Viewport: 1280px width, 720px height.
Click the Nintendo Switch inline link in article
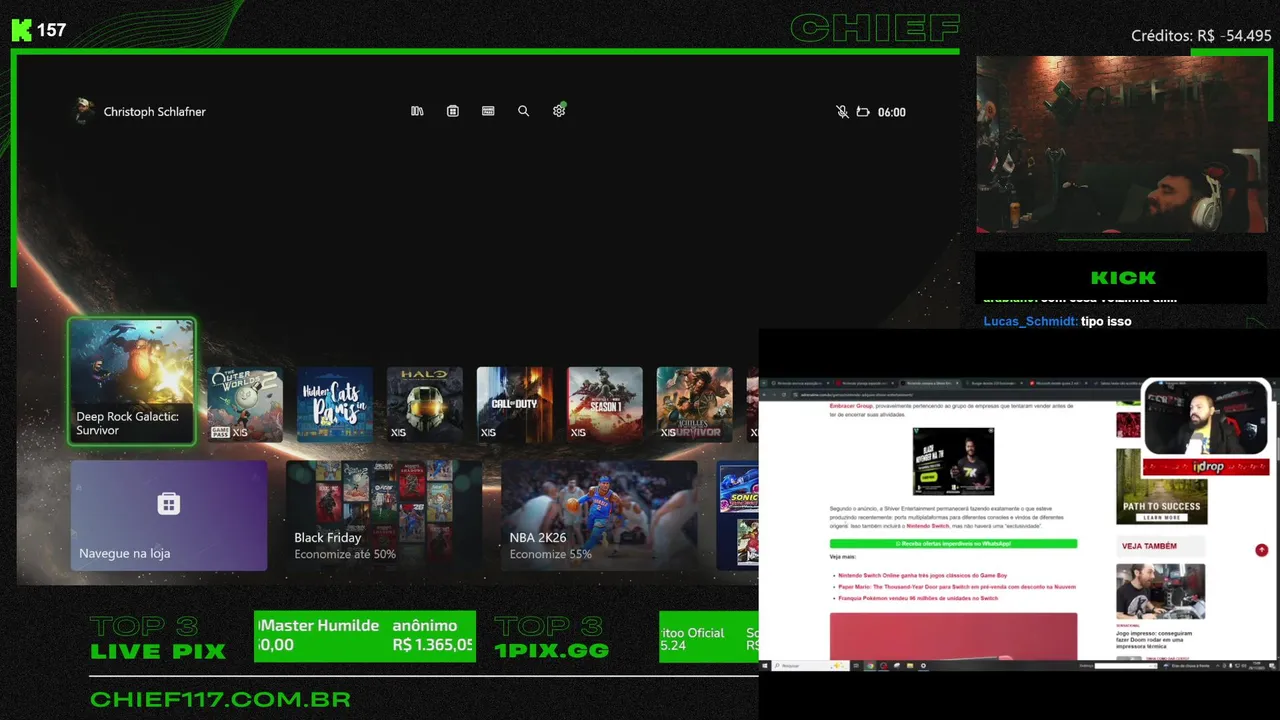927,526
